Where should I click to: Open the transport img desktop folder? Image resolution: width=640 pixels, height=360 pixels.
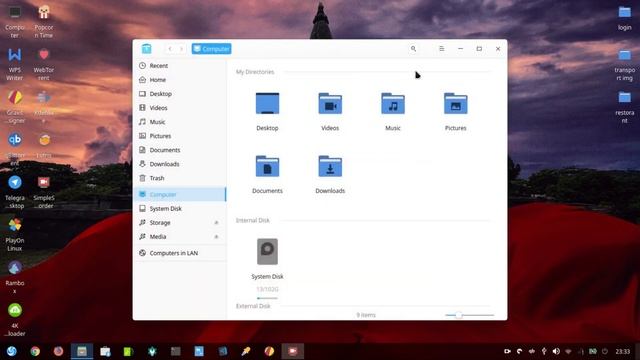624,64
